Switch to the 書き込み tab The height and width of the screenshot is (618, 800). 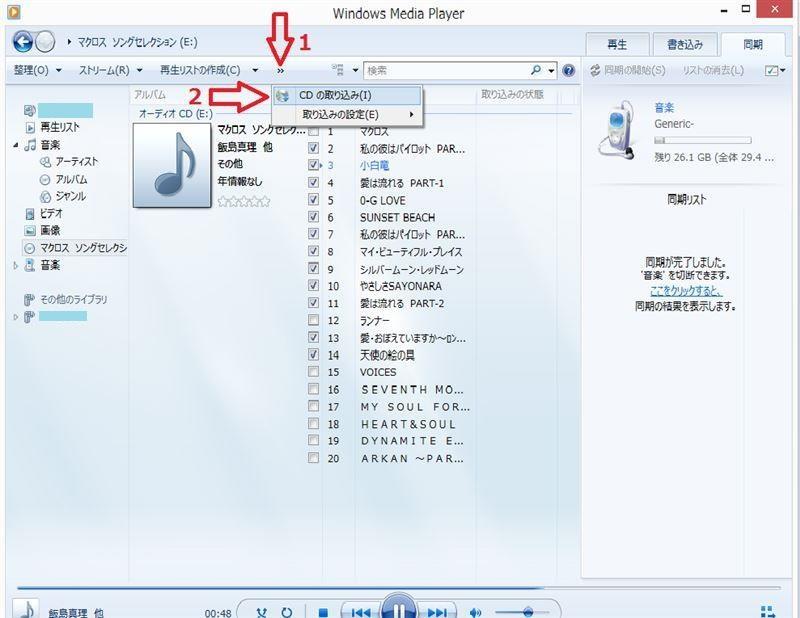click(x=685, y=44)
